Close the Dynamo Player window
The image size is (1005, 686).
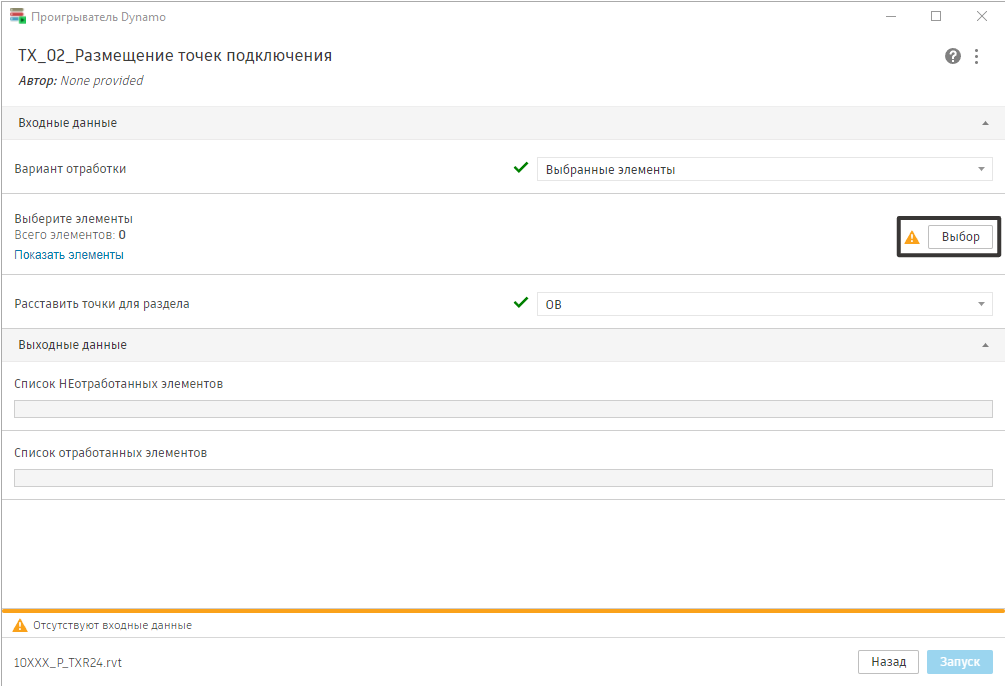(x=981, y=16)
